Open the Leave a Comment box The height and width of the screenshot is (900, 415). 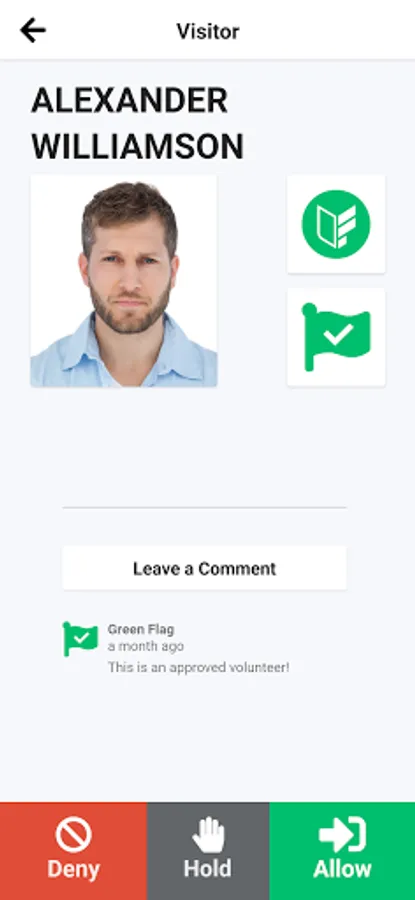click(x=204, y=568)
